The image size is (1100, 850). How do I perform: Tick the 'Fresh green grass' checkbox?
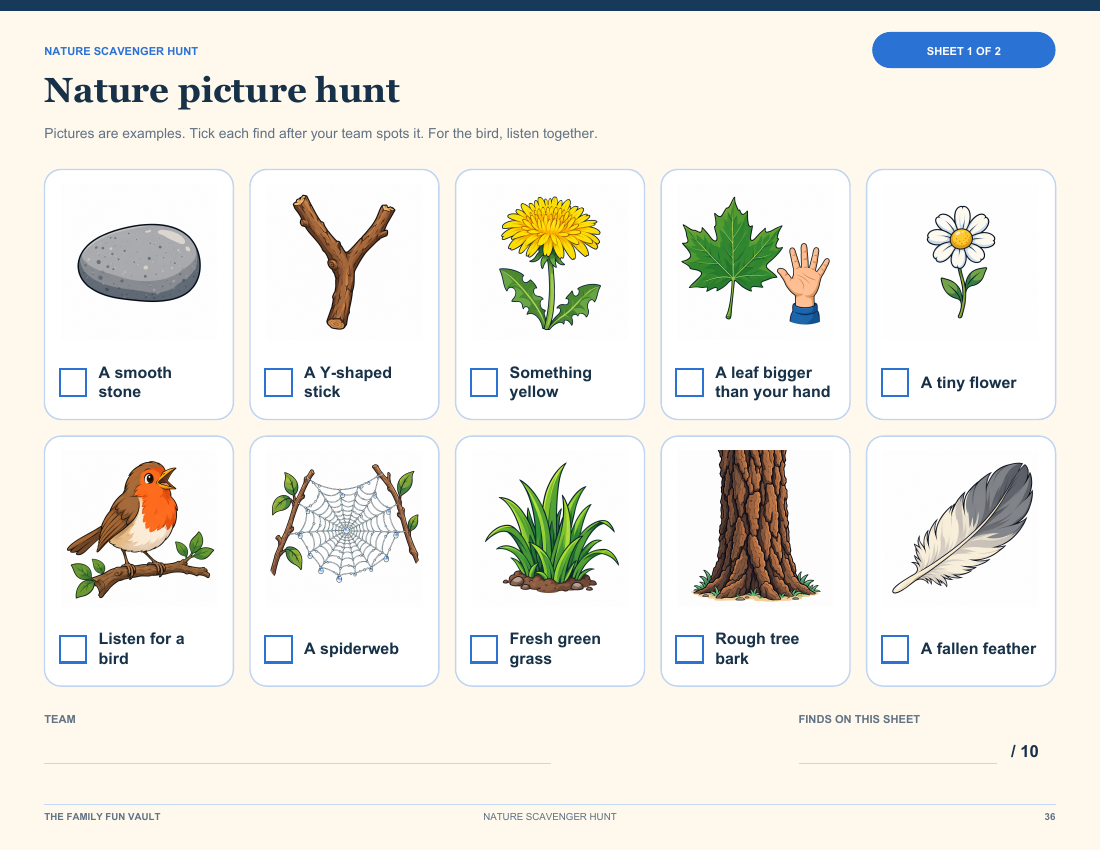[484, 649]
